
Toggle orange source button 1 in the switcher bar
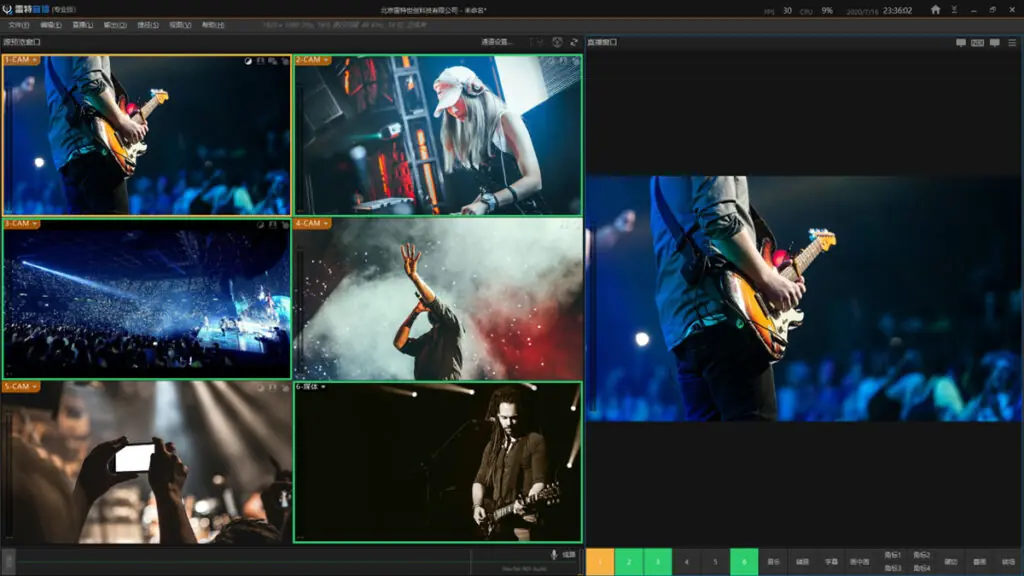pyautogui.click(x=600, y=562)
